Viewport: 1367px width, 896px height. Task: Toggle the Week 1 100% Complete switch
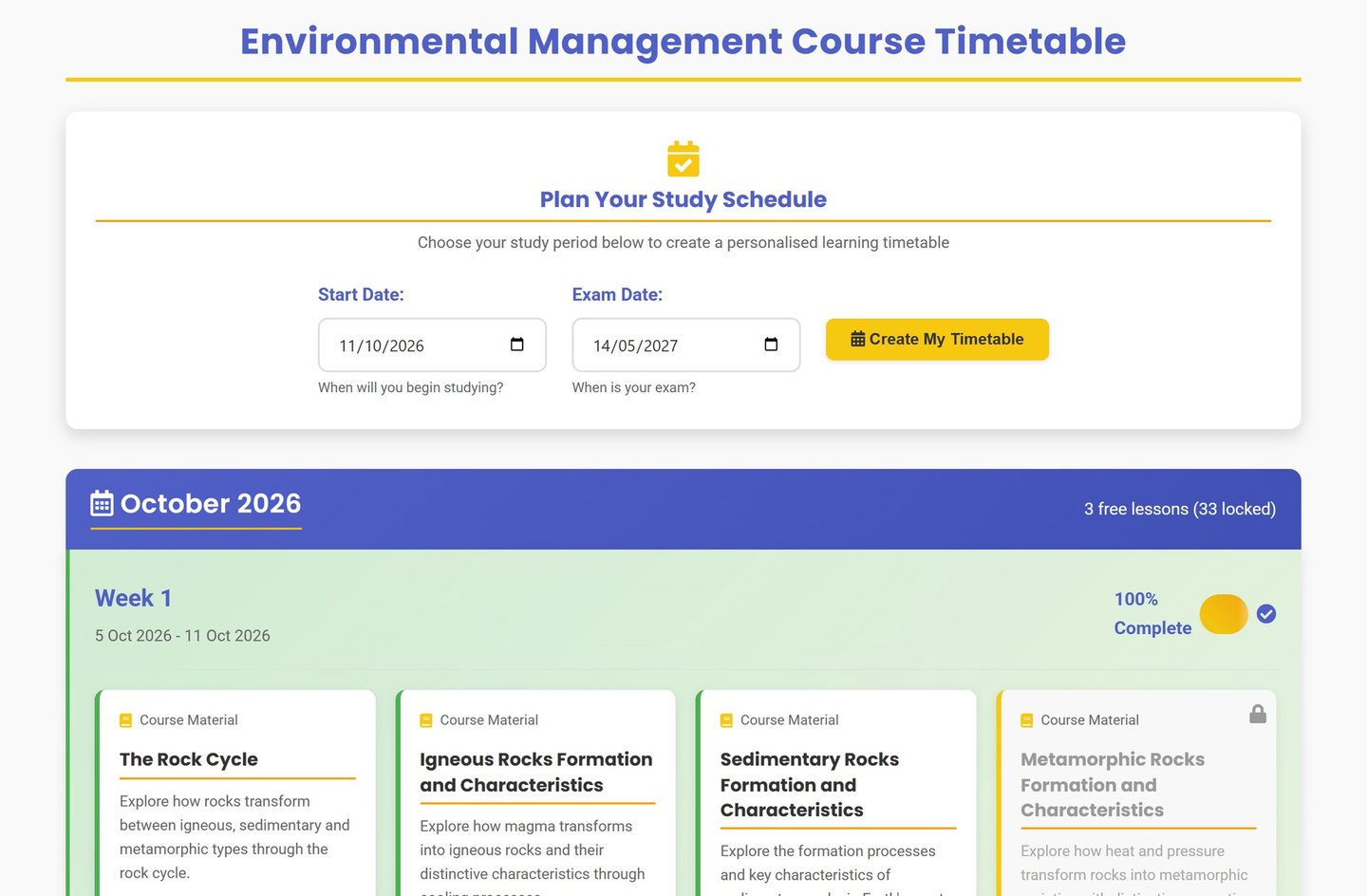click(1224, 614)
